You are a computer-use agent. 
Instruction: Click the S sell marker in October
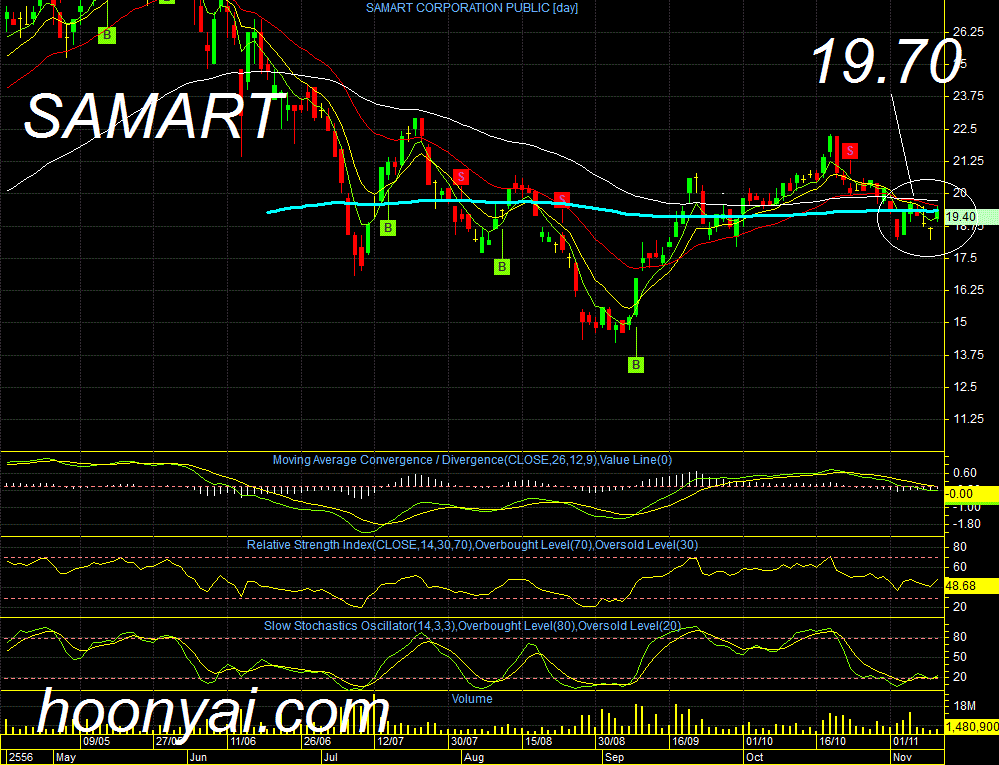(849, 151)
